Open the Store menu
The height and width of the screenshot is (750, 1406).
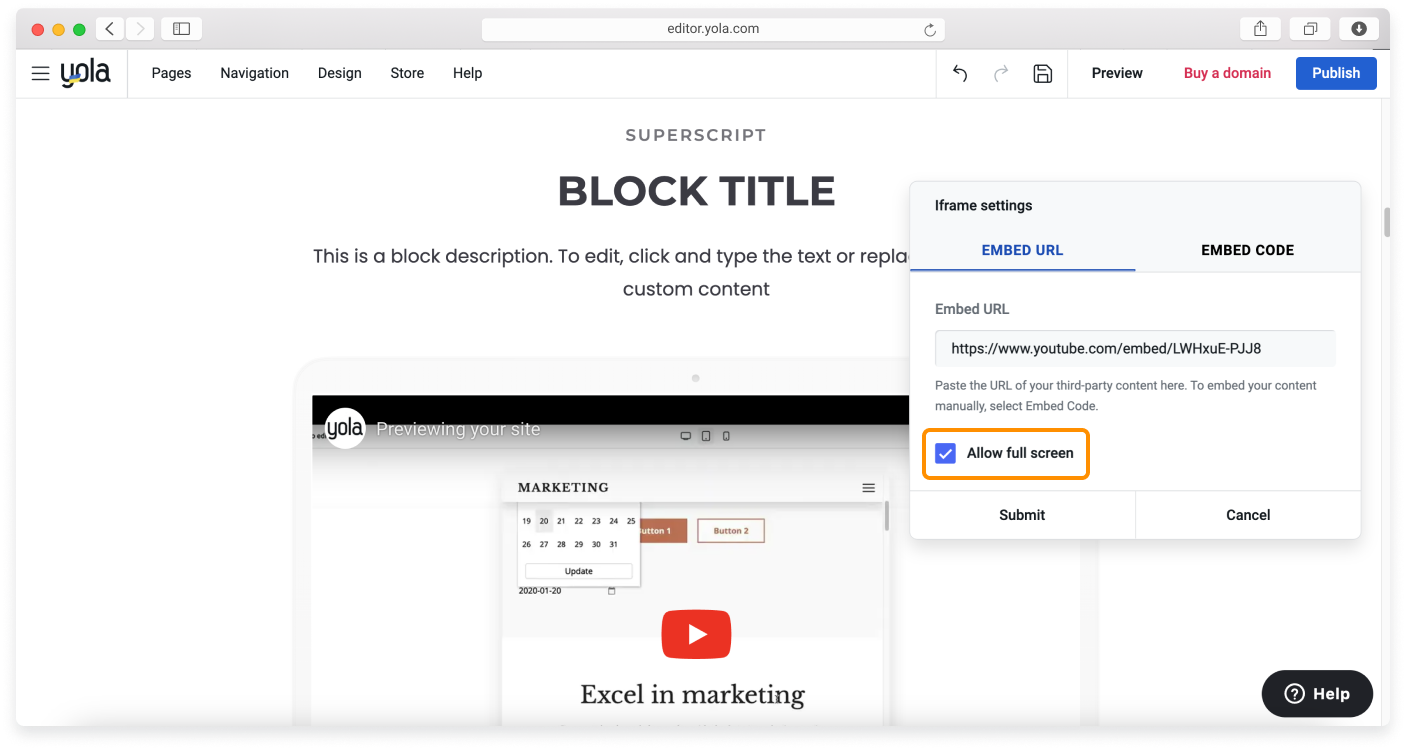click(406, 73)
